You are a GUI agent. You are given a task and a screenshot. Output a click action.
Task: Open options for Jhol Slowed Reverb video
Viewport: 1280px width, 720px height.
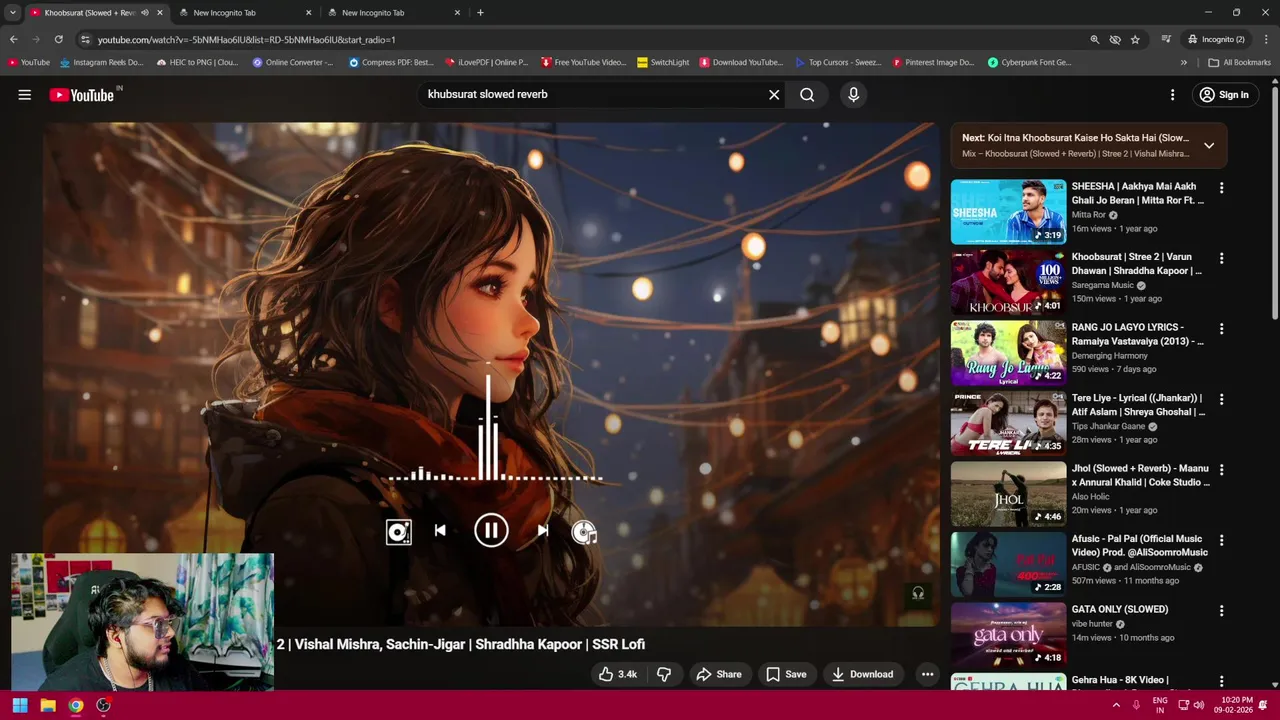point(1221,470)
